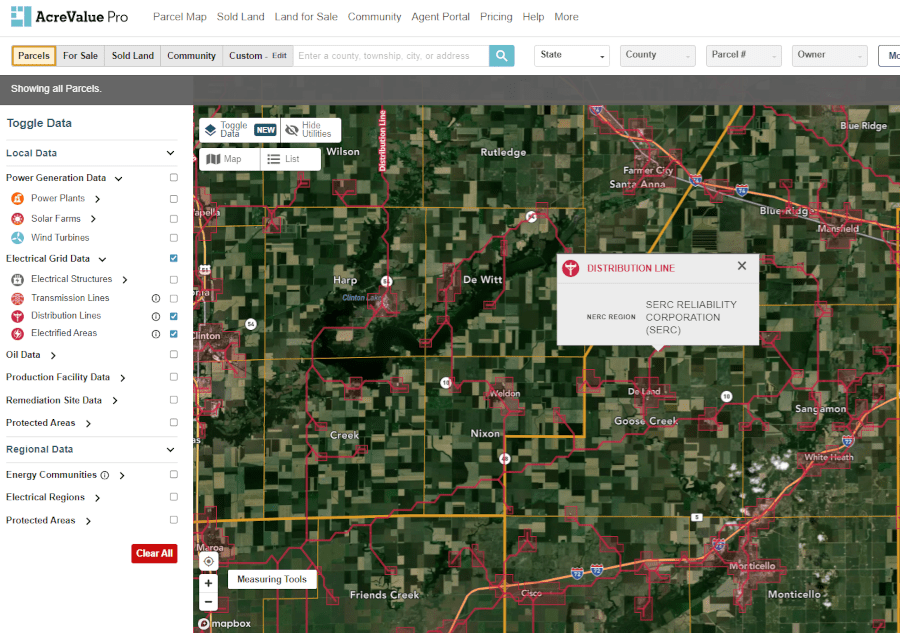Screen dimensions: 900x633
Task: Switch to List view on the map
Action: [x=291, y=159]
